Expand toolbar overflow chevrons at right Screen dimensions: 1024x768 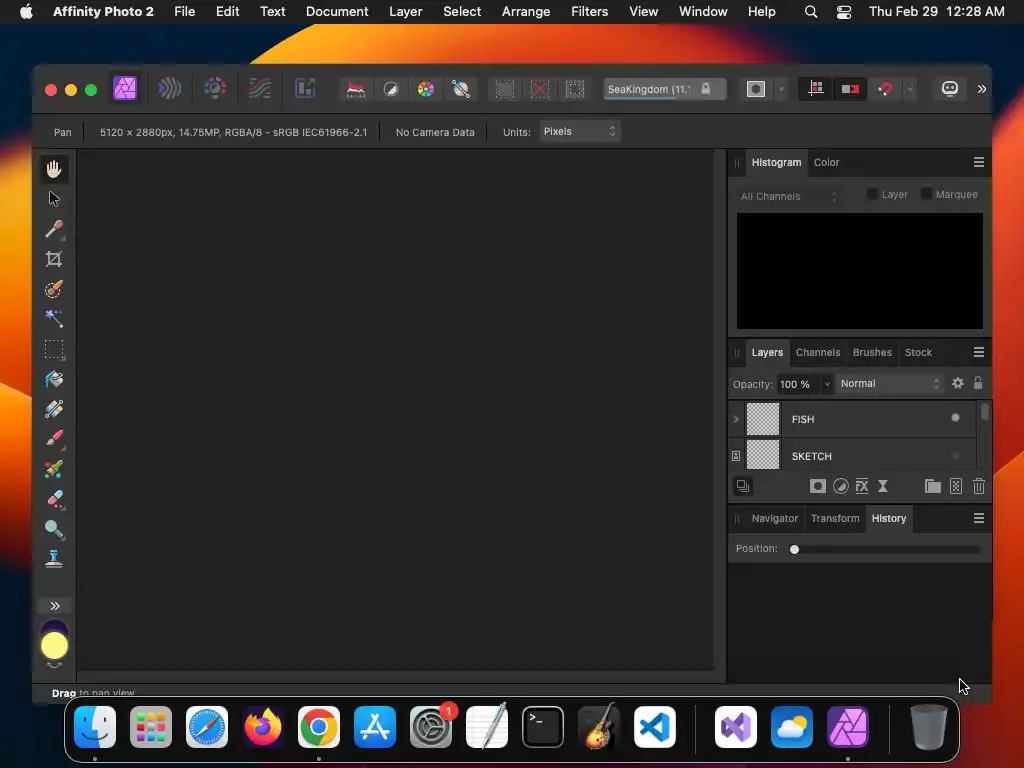(x=981, y=89)
